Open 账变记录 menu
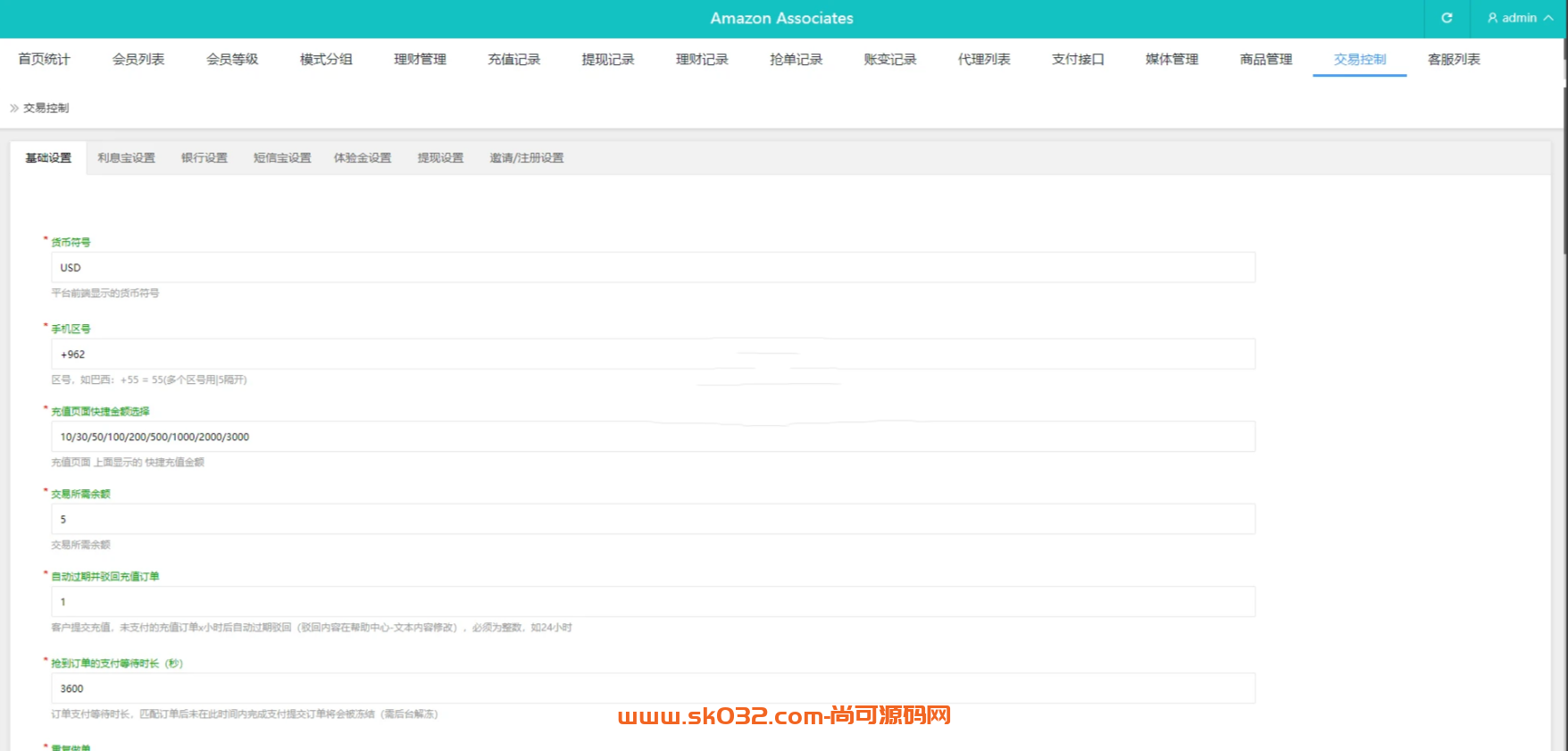Viewport: 1568px width, 751px height. (890, 59)
